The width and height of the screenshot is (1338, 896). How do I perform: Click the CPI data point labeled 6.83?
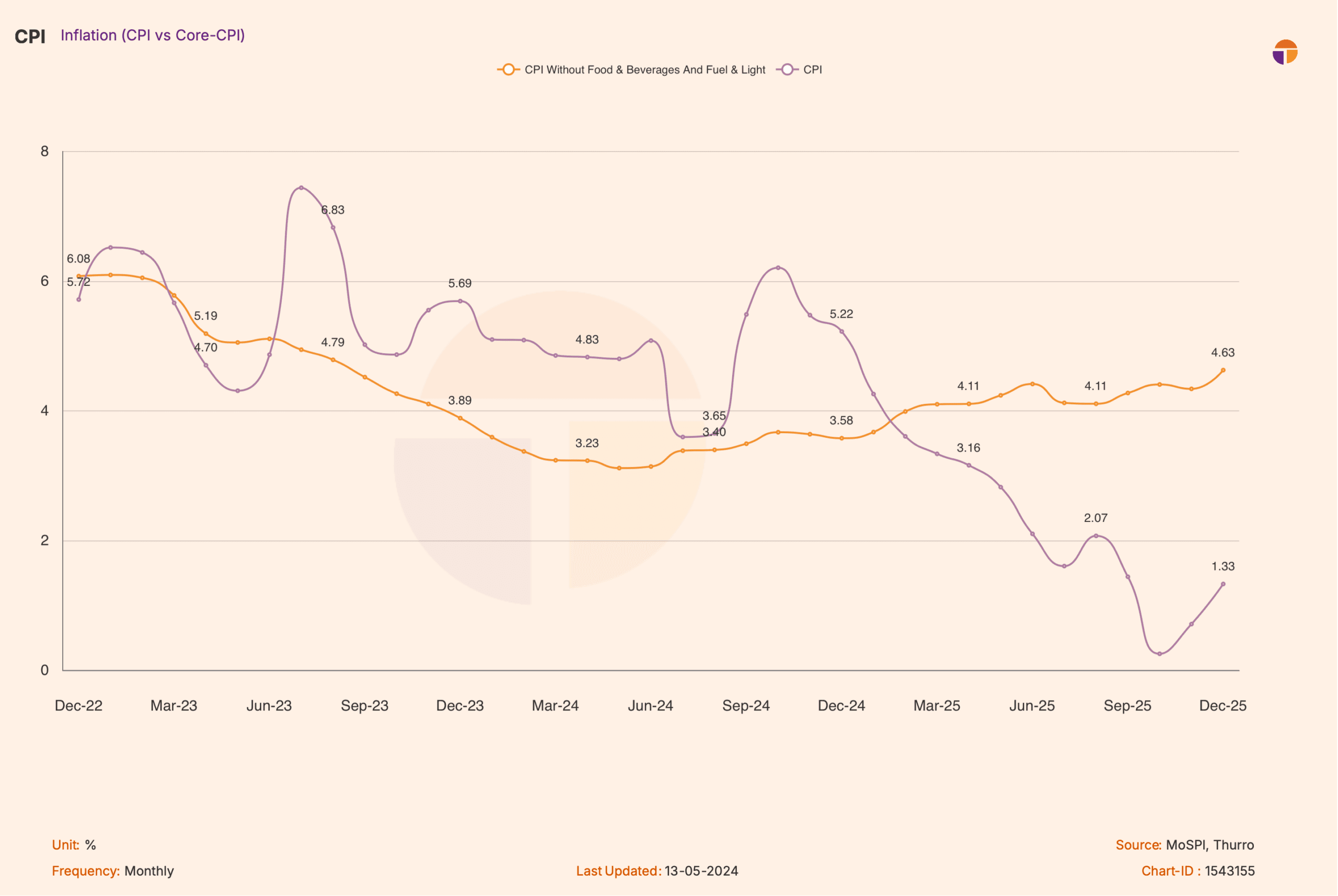pos(333,228)
